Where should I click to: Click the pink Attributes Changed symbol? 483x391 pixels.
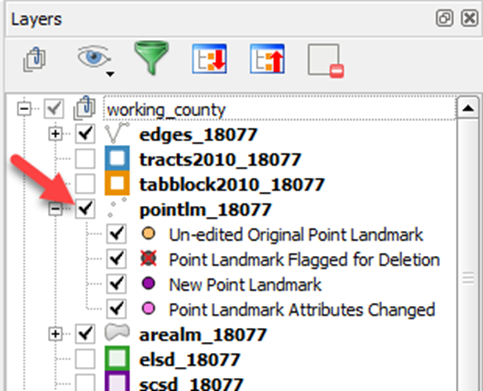[148, 308]
